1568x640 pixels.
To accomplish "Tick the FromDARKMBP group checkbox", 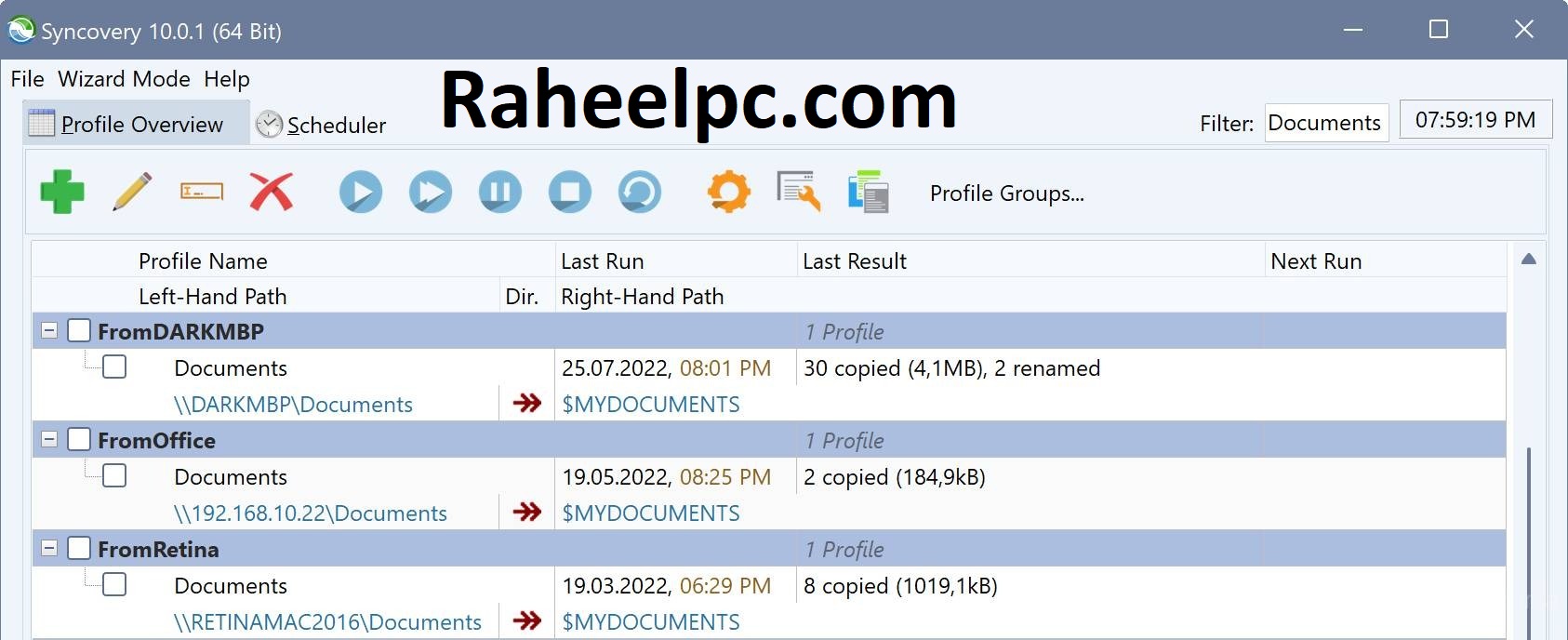I will click(79, 331).
